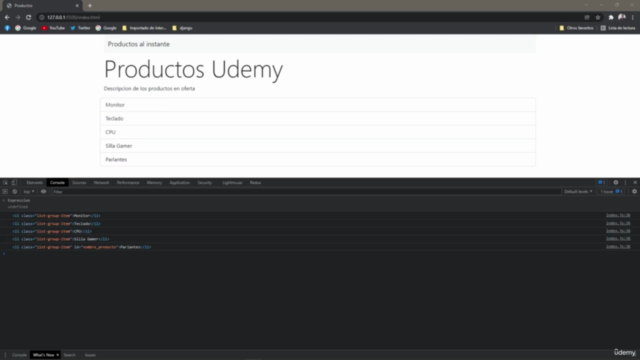640x360 pixels.
Task: Toggle the live expression eye icon
Action: [43, 191]
